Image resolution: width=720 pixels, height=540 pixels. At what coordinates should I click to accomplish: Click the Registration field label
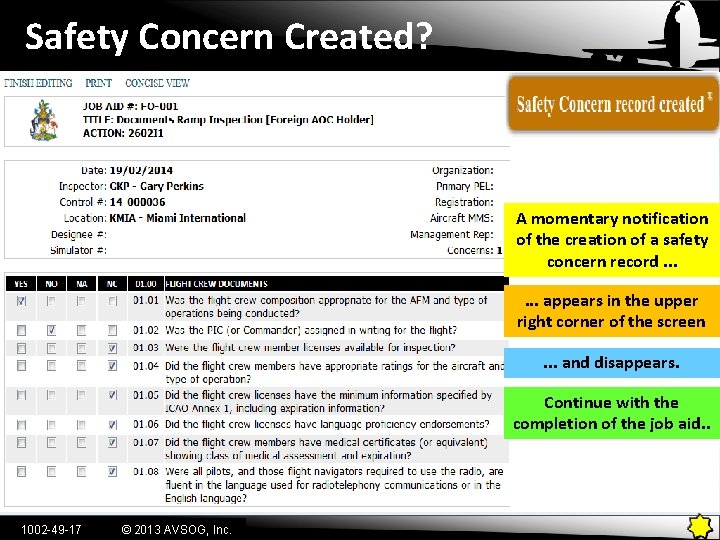click(464, 202)
